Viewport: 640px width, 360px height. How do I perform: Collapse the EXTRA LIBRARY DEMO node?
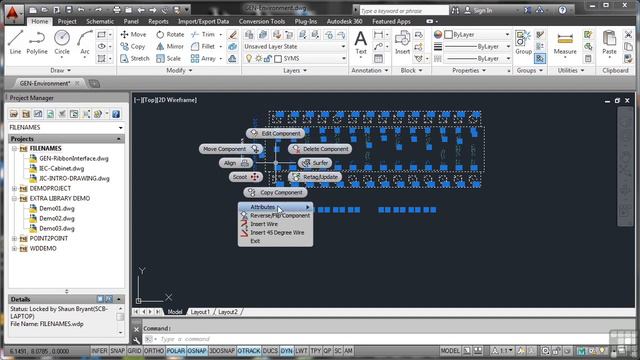14,198
